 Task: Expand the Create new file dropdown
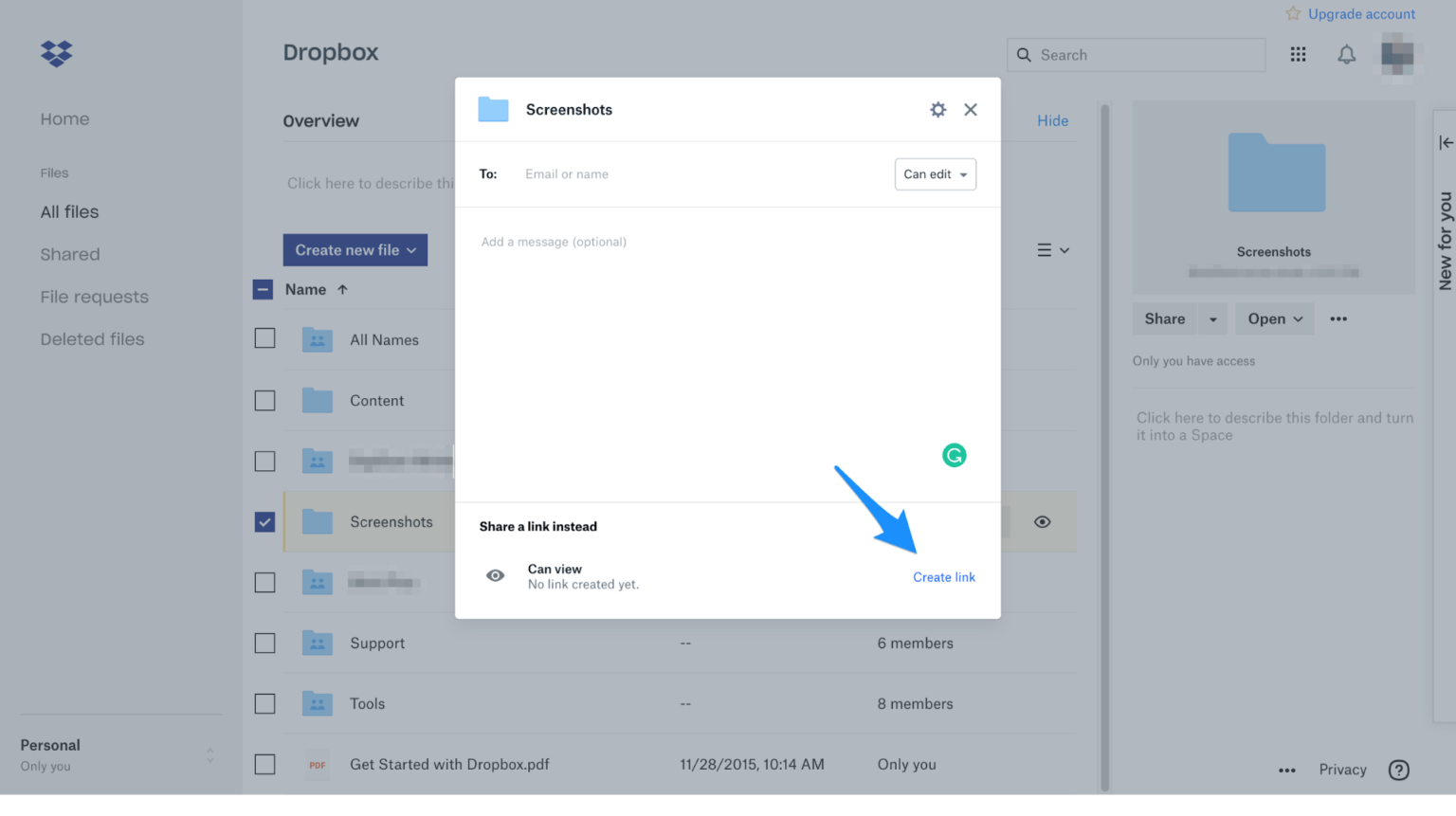[355, 250]
